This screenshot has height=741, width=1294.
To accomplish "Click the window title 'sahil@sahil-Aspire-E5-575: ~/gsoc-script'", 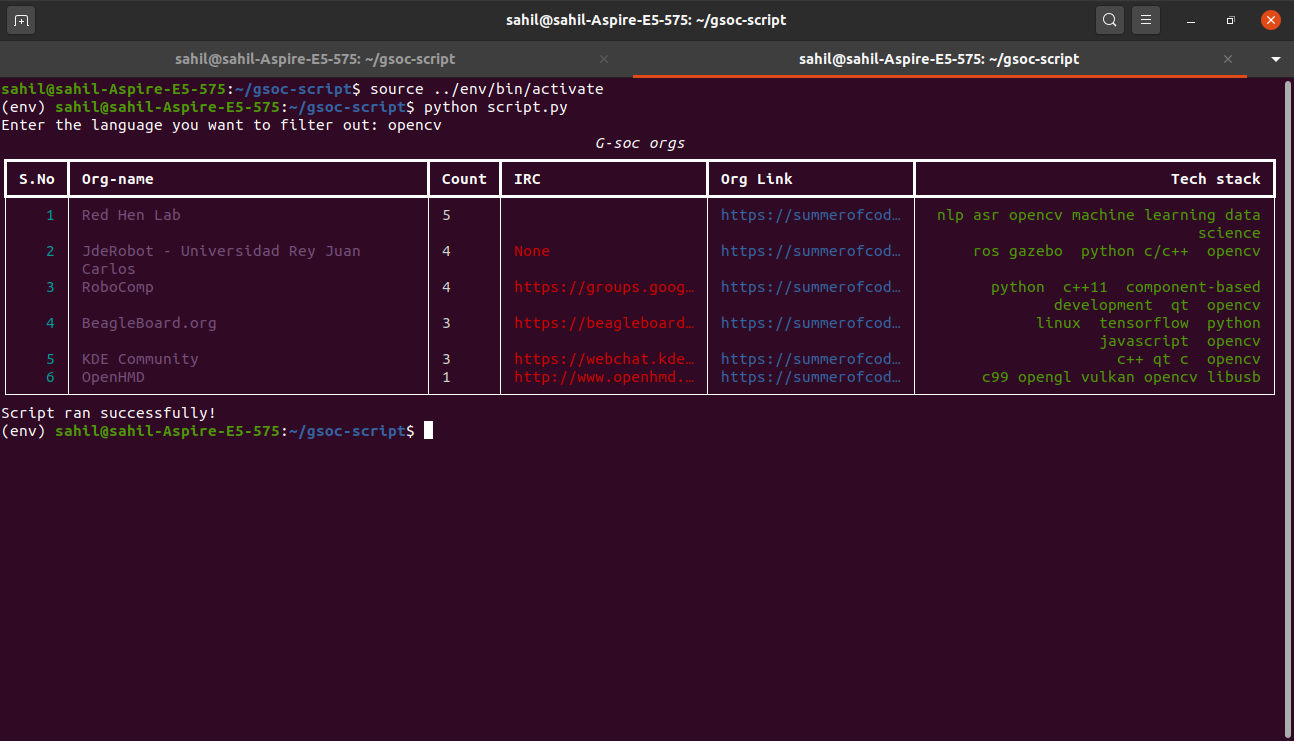I will [646, 20].
